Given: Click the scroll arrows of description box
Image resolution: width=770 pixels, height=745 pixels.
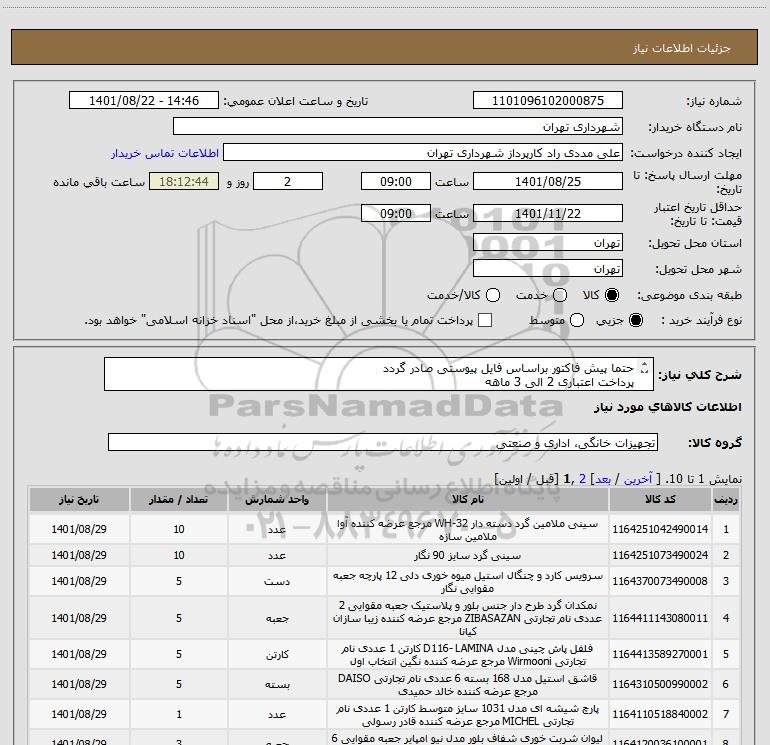Looking at the screenshot, I should point(645,367).
